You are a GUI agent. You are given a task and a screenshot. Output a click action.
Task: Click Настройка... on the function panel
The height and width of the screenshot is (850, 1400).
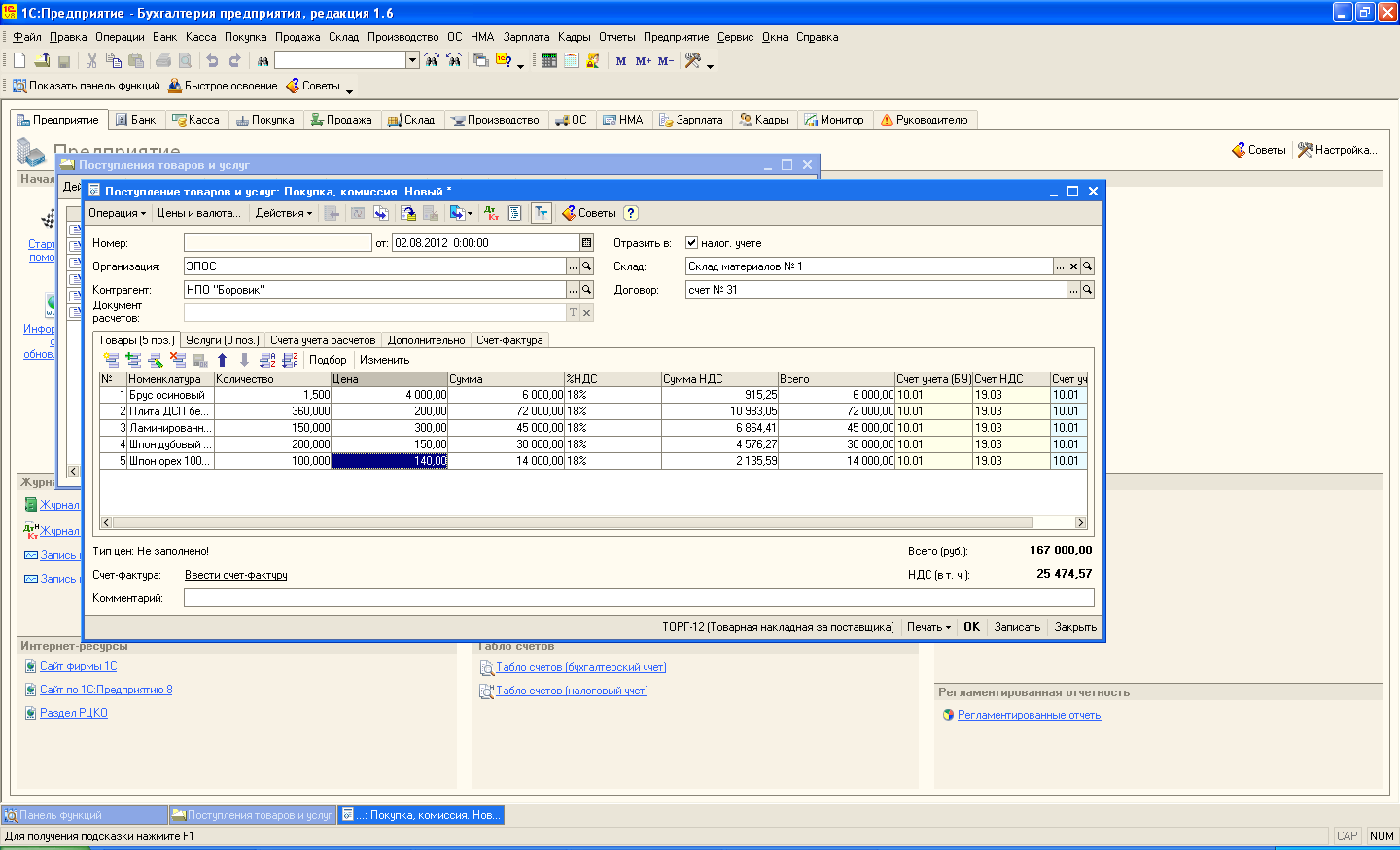[1338, 150]
